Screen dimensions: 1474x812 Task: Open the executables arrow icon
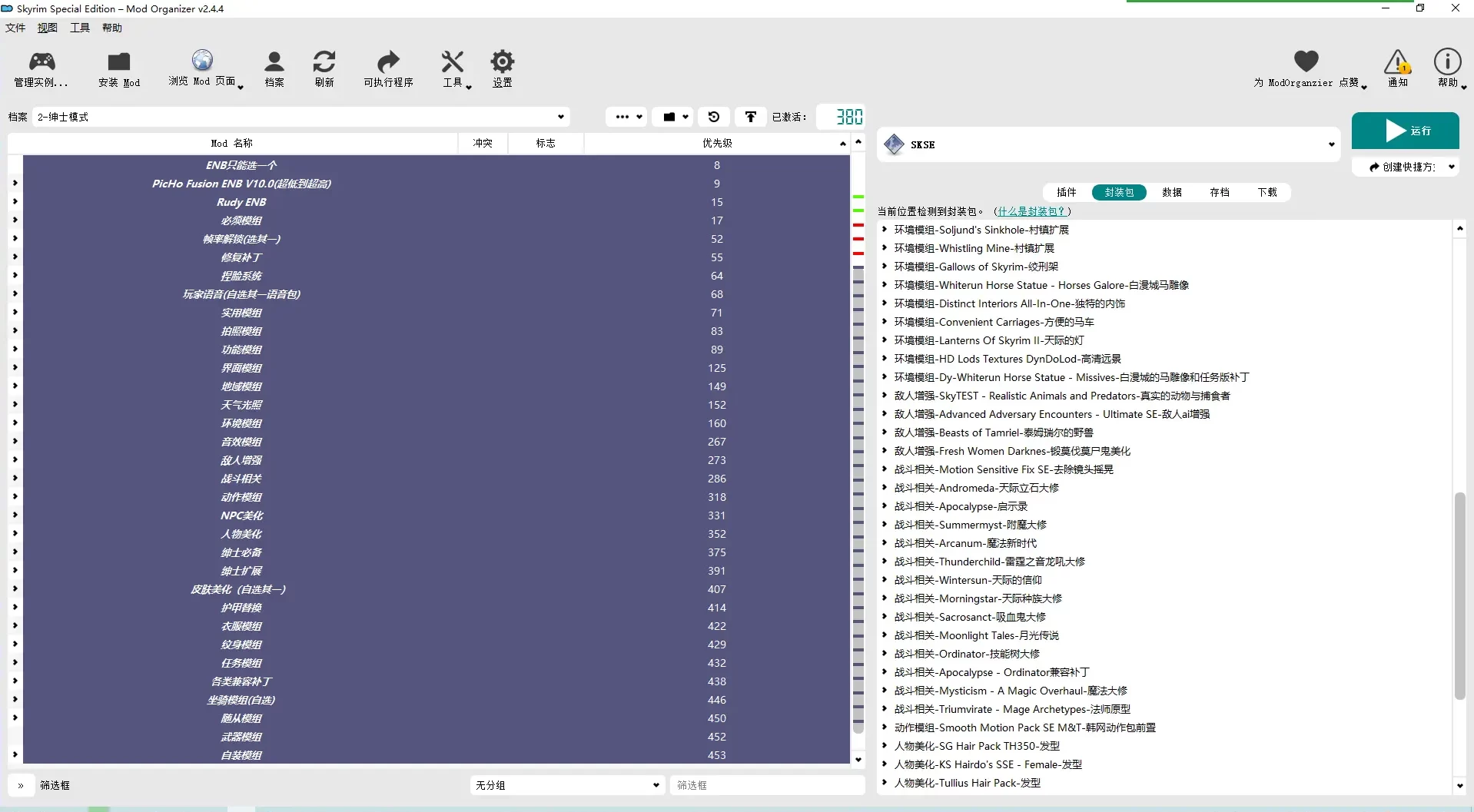(x=388, y=61)
